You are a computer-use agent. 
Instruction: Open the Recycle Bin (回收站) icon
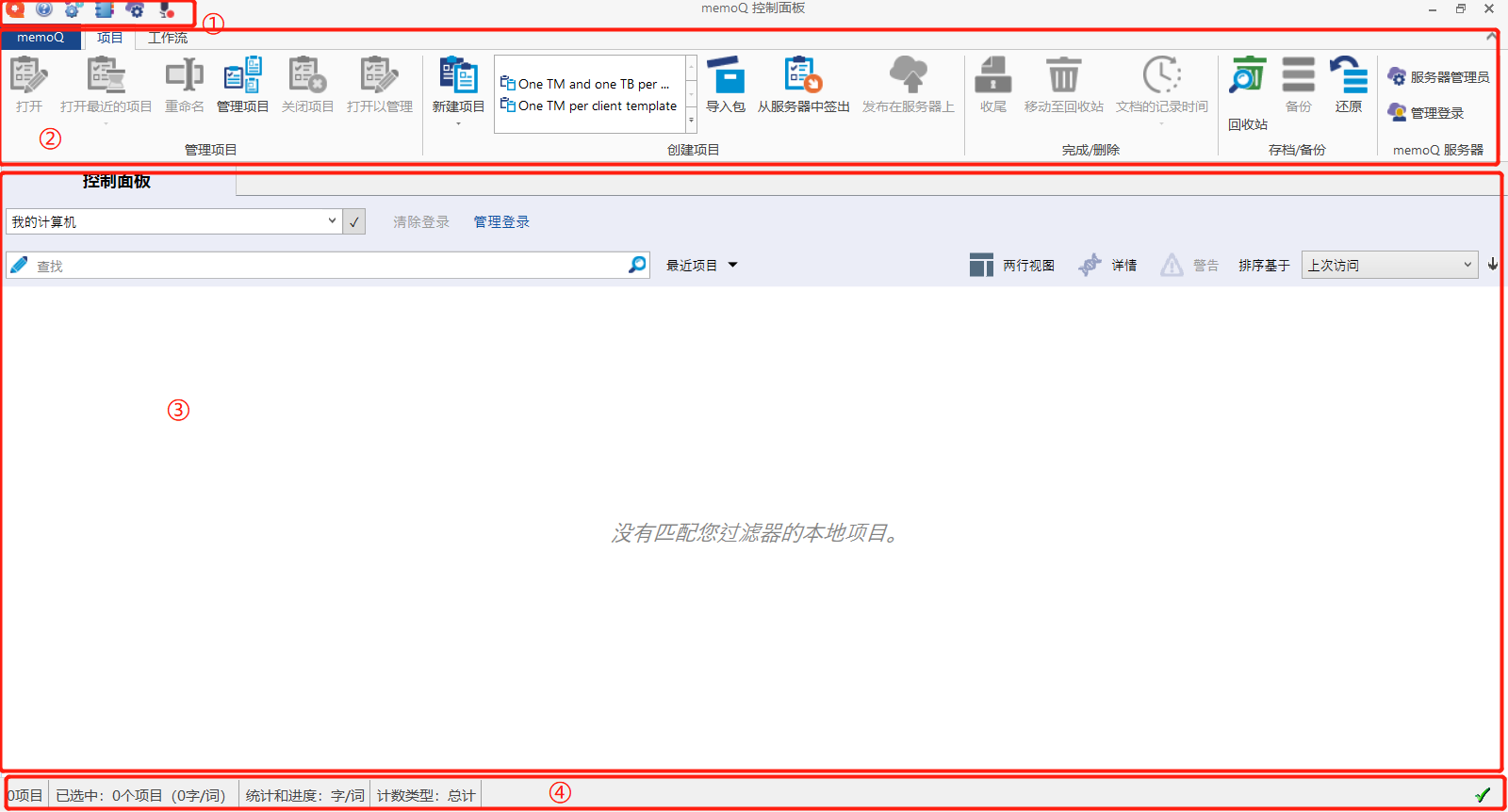click(x=1247, y=76)
